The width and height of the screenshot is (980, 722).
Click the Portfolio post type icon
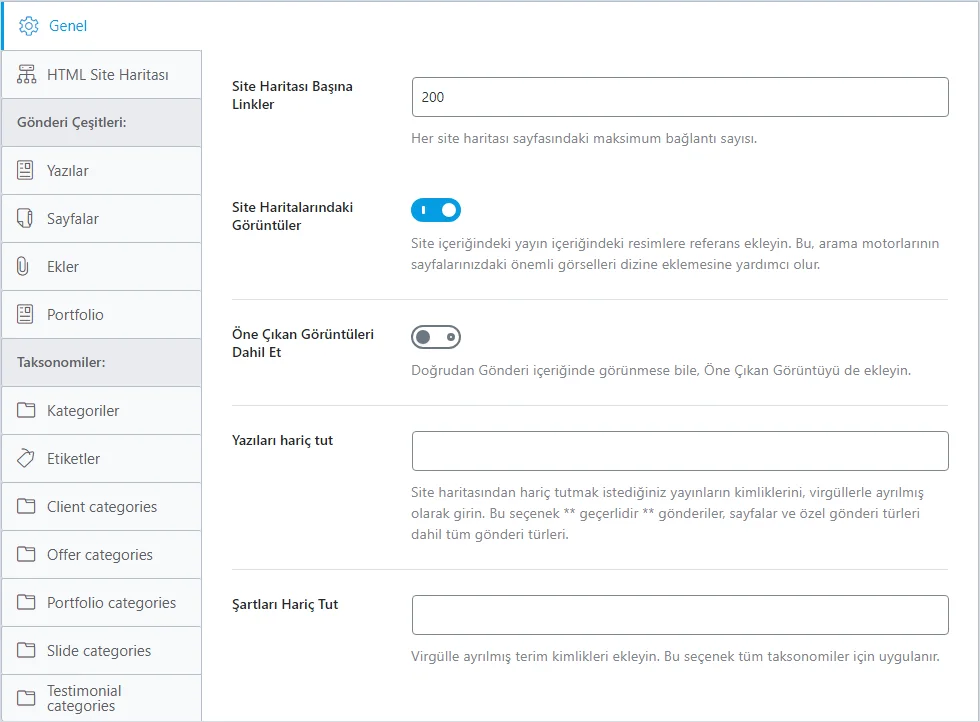tap(25, 314)
